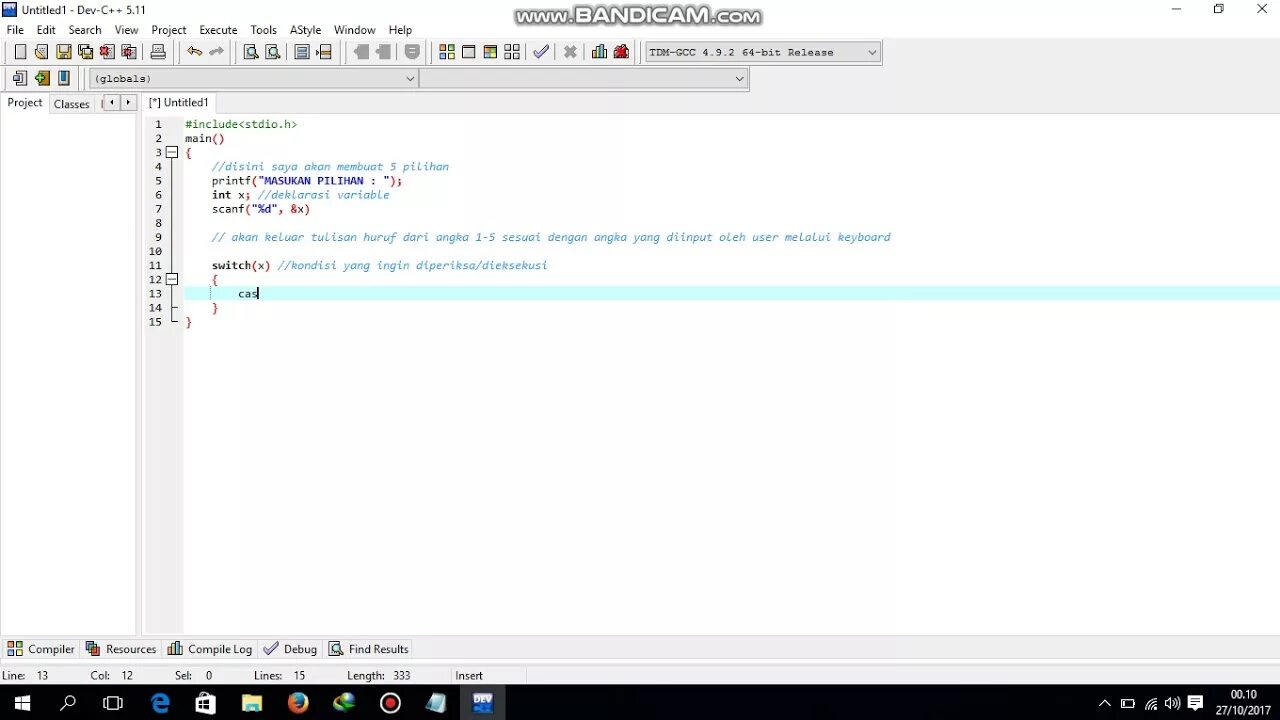Click the Close file toolbar icon
Screen dimensions: 1280x720
[x=107, y=52]
